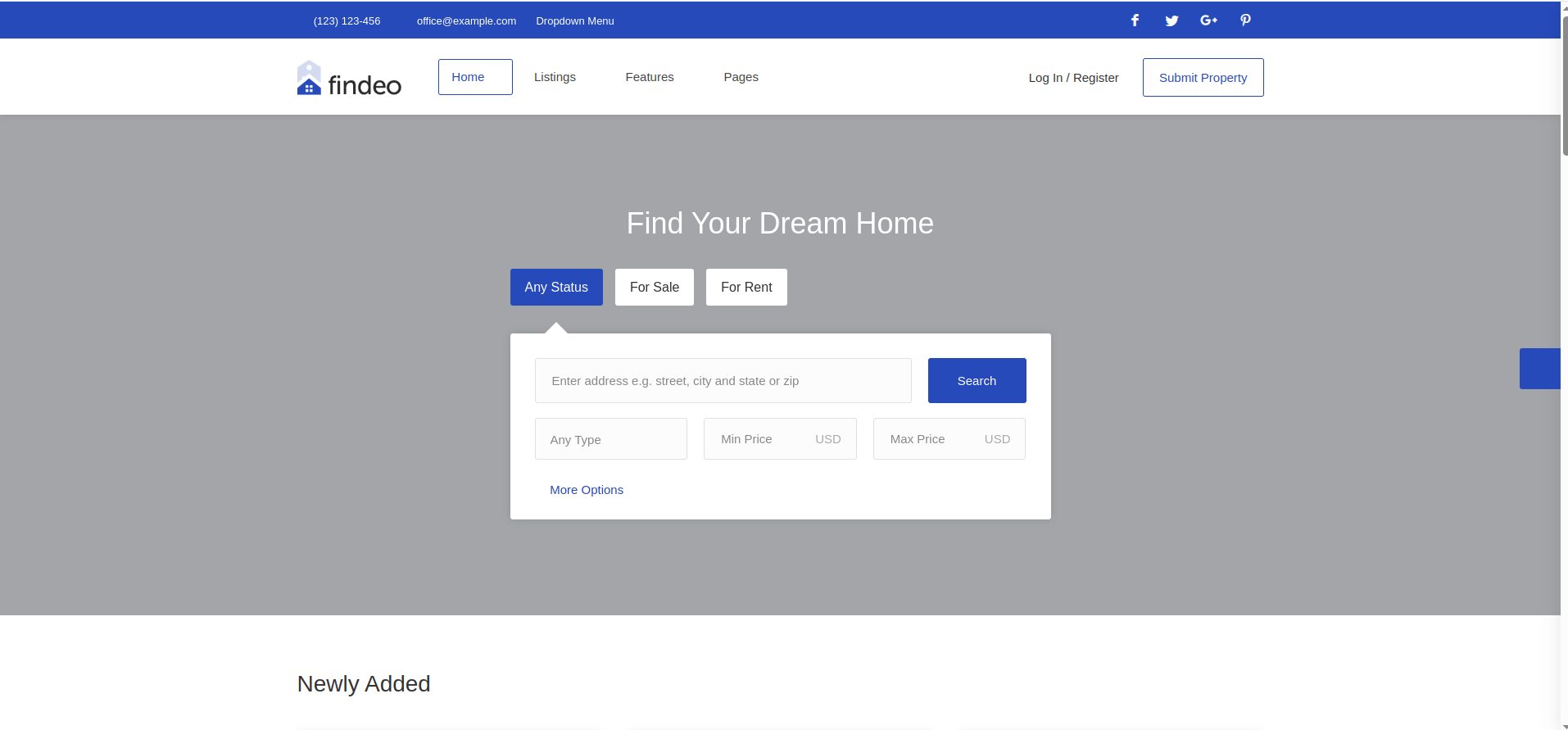
Task: Focus the Min Price field
Action: pos(780,439)
